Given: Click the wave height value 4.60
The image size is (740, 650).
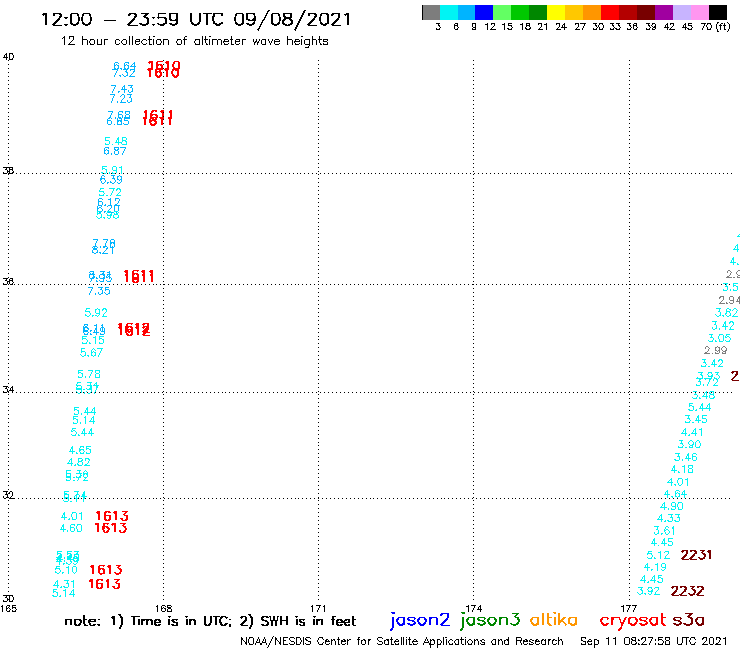Looking at the screenshot, I should click(x=71, y=529).
